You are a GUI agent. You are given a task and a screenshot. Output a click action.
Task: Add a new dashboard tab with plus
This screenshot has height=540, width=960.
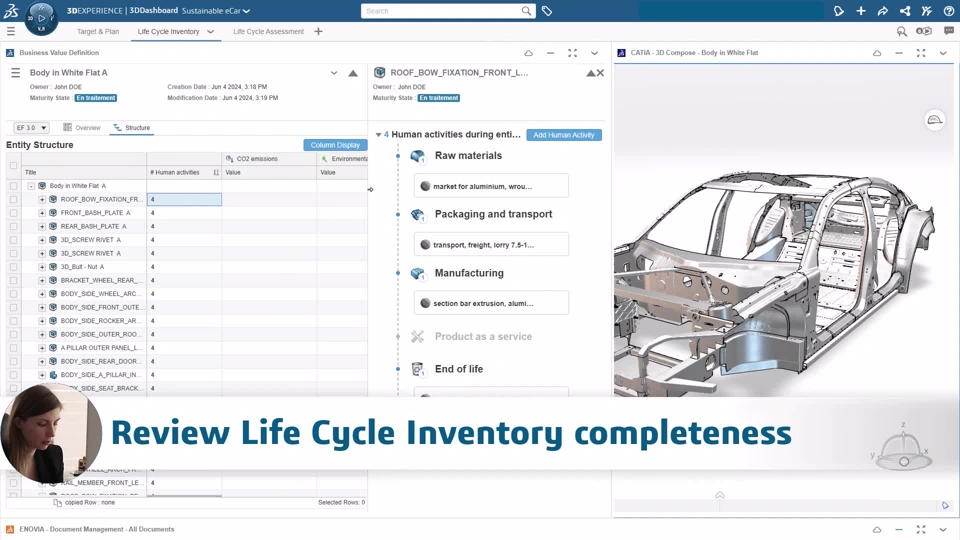(x=318, y=31)
